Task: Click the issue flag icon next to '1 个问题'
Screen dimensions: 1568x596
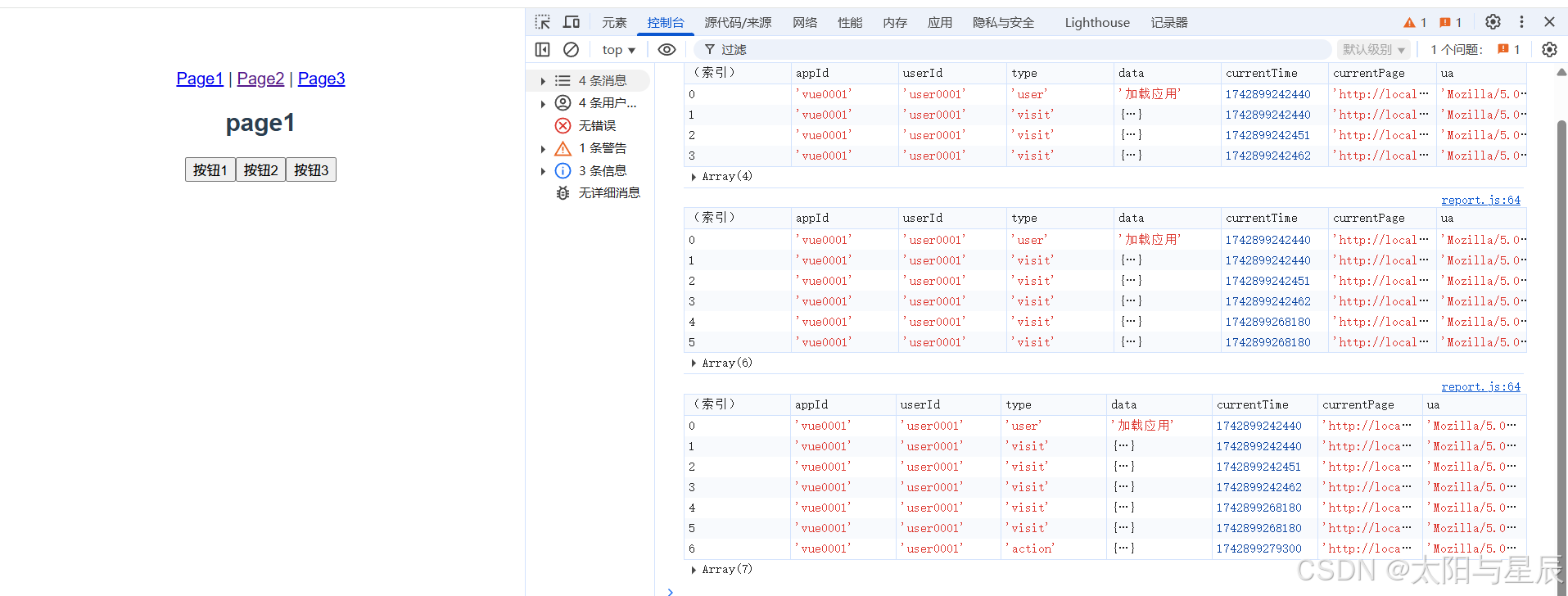Action: (1503, 49)
